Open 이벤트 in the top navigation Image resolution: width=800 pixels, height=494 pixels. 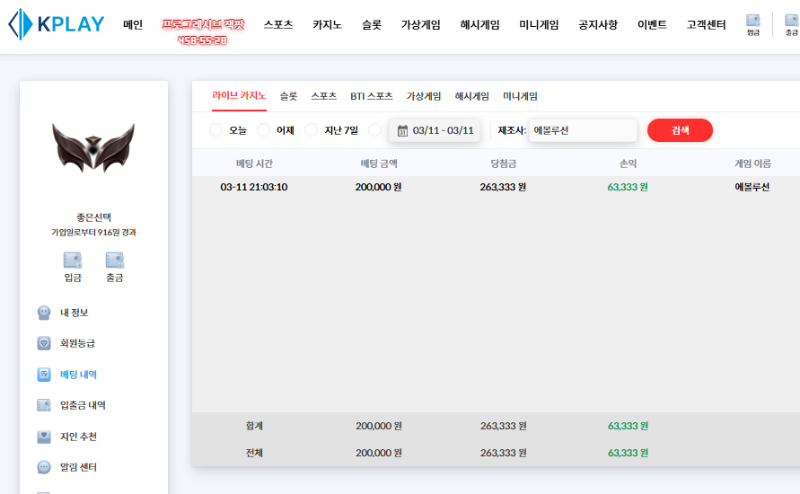[x=652, y=24]
